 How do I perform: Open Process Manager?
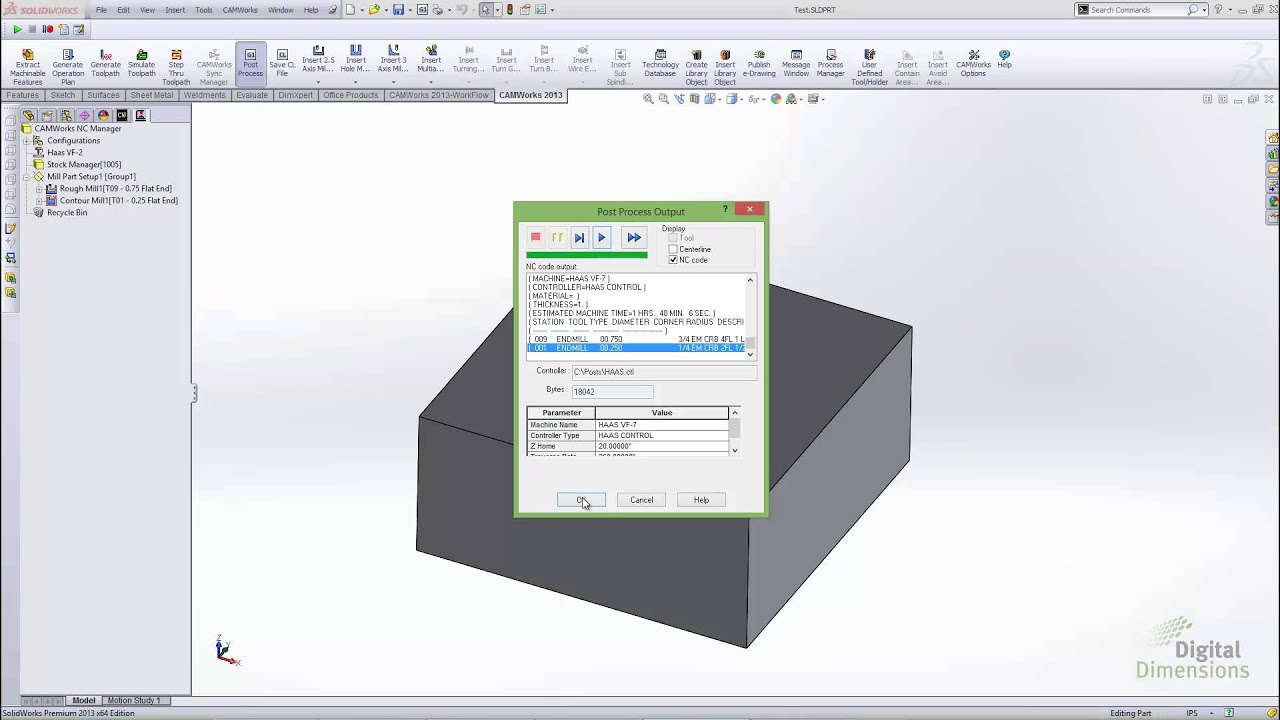831,64
